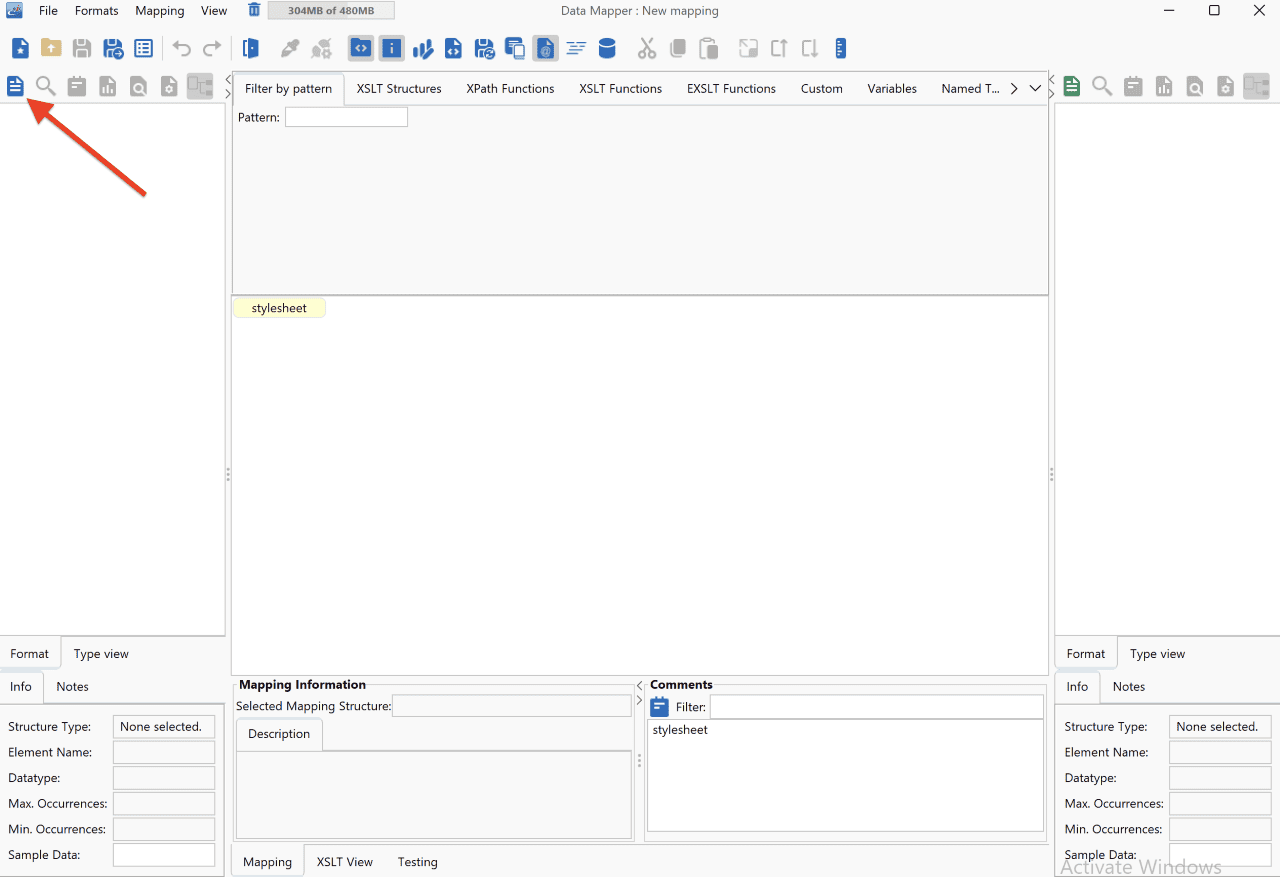Open the list properties icon in main toolbar
The height and width of the screenshot is (877, 1280).
pyautogui.click(x=144, y=48)
